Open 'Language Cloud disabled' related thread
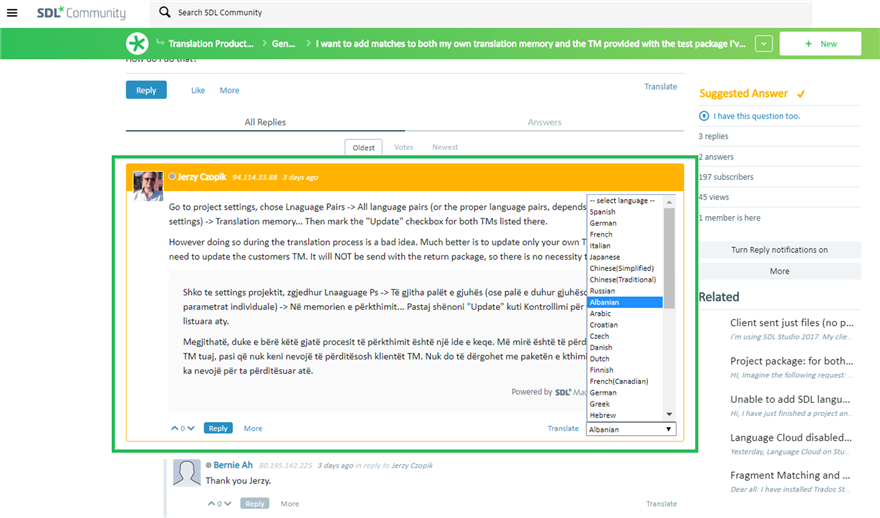Image resolution: width=880 pixels, height=518 pixels. coord(791,437)
